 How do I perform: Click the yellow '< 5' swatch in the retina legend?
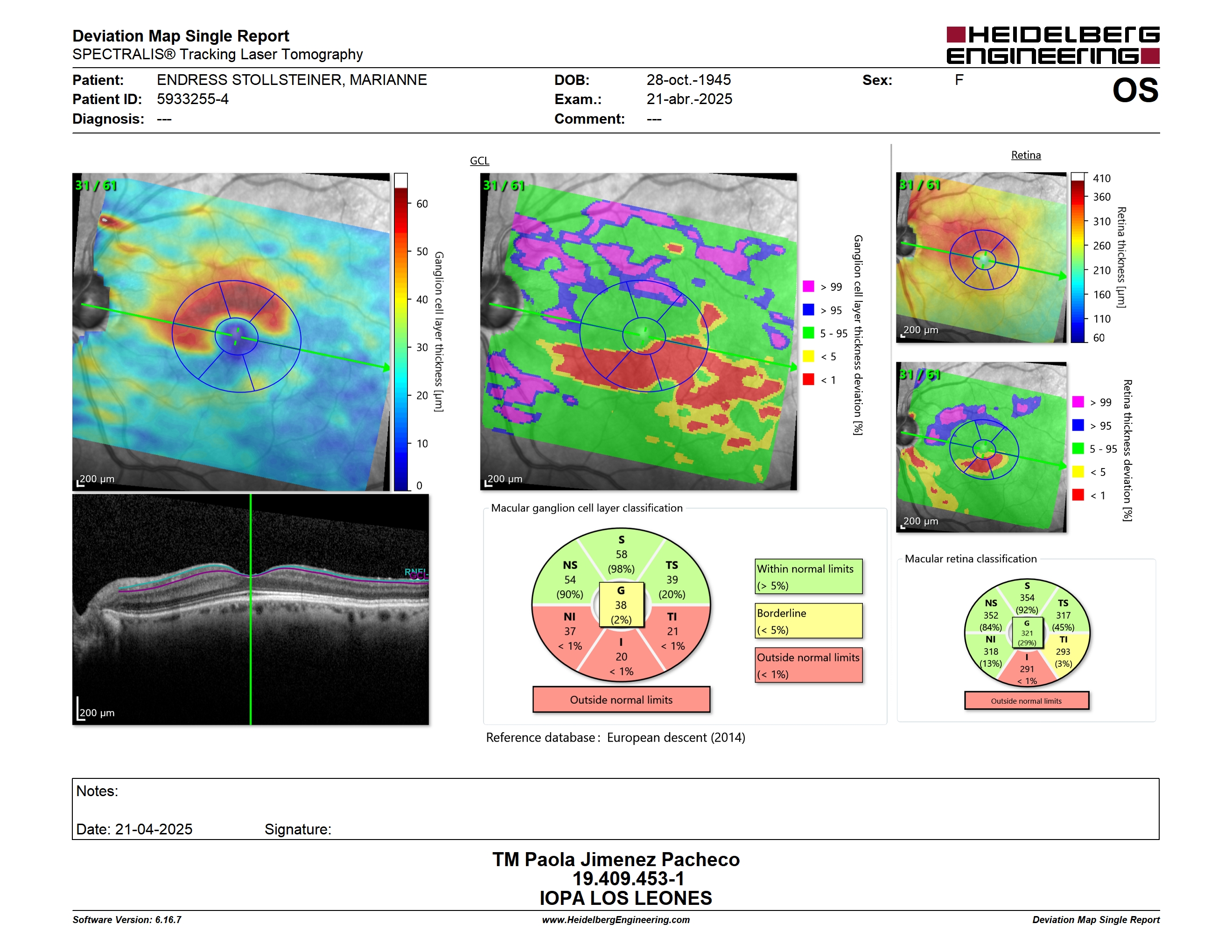[x=1078, y=471]
